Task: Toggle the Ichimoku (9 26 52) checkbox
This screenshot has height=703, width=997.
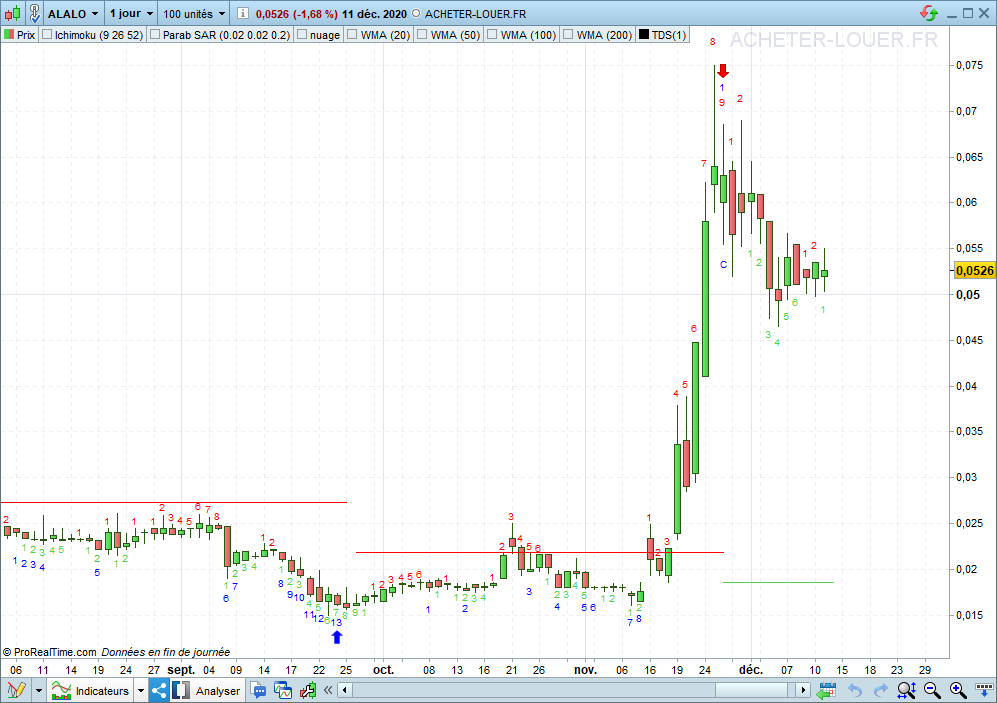Action: [x=47, y=35]
